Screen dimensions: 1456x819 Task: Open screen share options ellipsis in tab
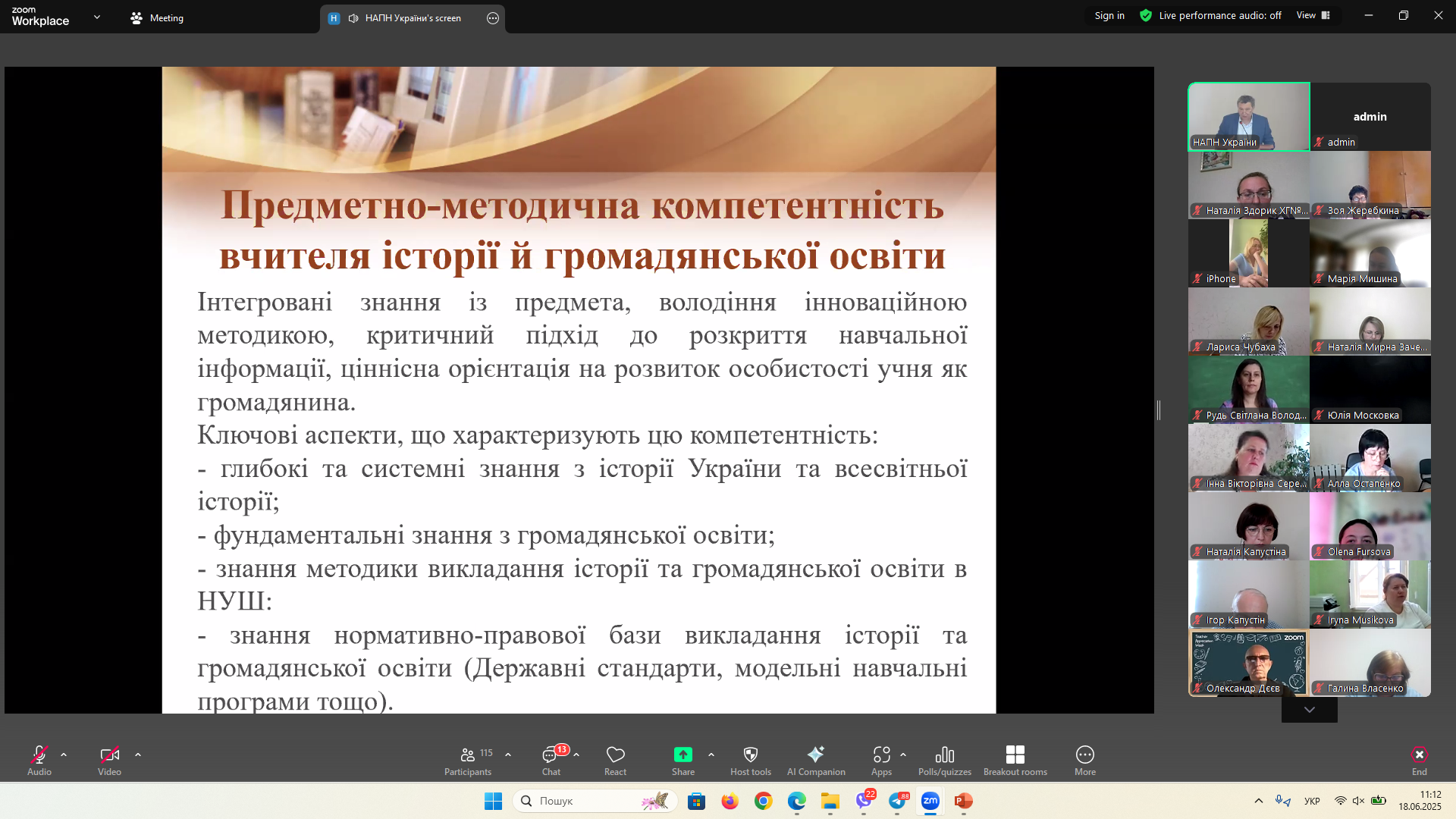pyautogui.click(x=493, y=18)
